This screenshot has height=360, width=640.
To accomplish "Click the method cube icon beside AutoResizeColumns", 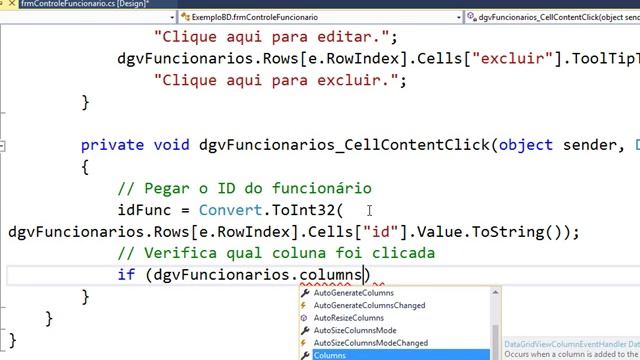I will coord(304,318).
